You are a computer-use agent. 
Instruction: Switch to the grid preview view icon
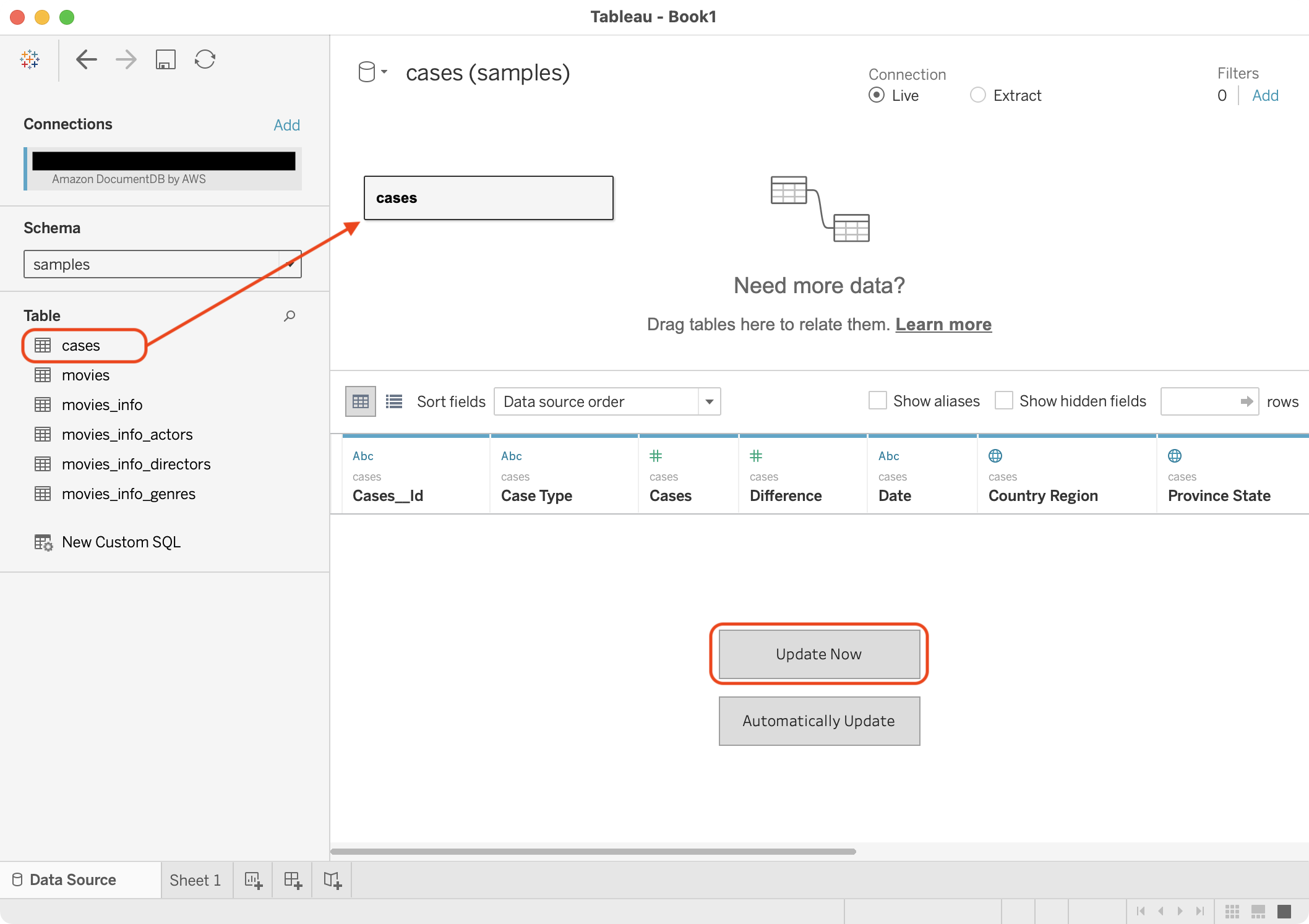361,402
